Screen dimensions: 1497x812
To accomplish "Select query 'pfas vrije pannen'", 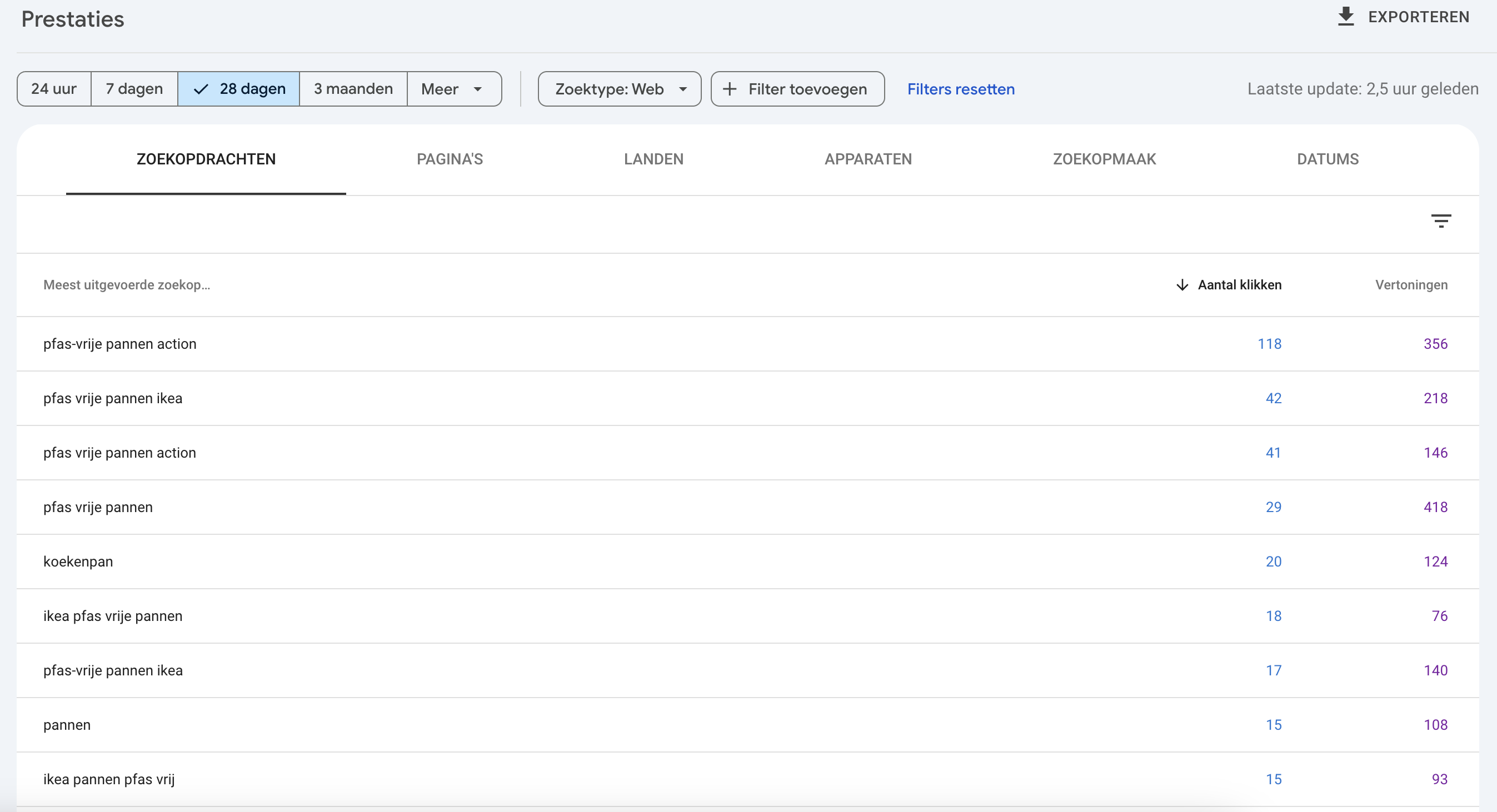I will [x=98, y=507].
